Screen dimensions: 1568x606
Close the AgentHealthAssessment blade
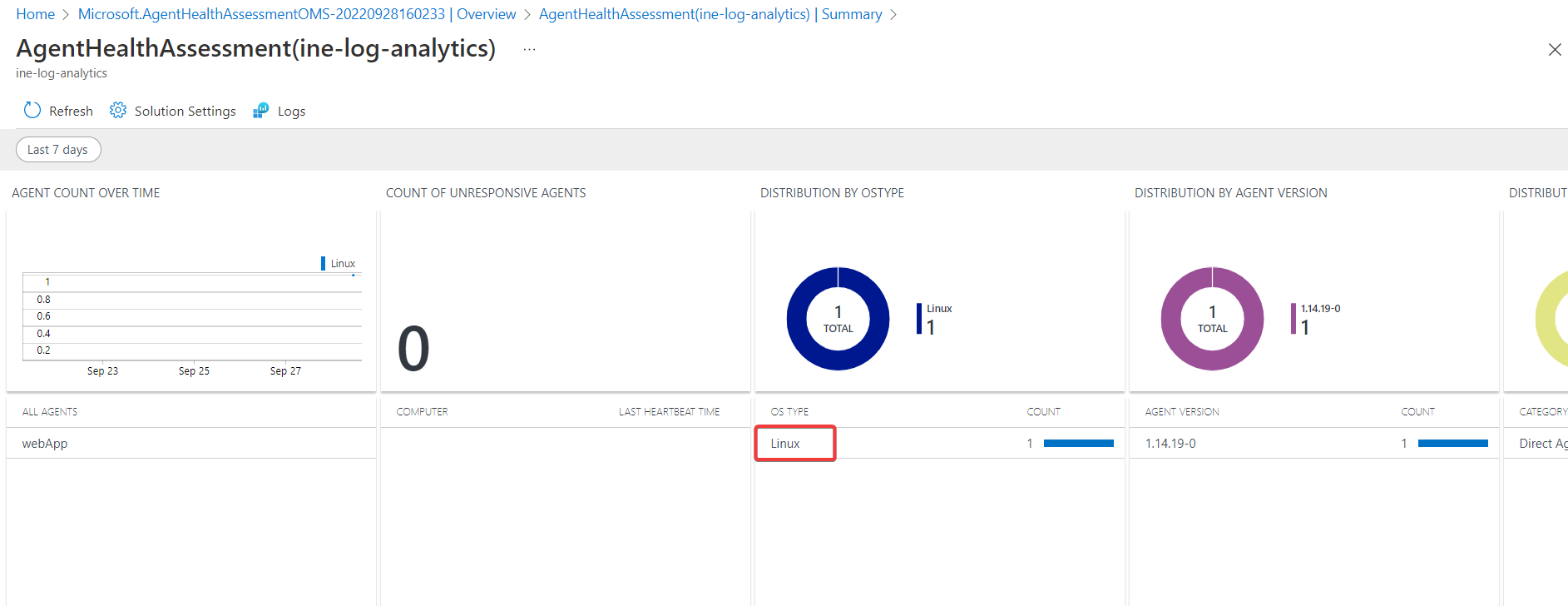[1554, 50]
